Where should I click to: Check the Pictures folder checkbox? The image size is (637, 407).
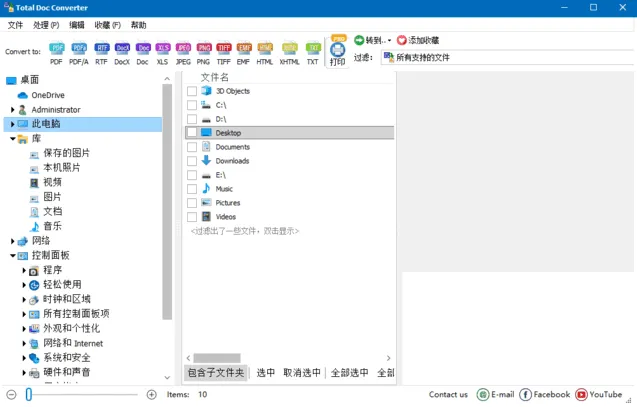(192, 203)
